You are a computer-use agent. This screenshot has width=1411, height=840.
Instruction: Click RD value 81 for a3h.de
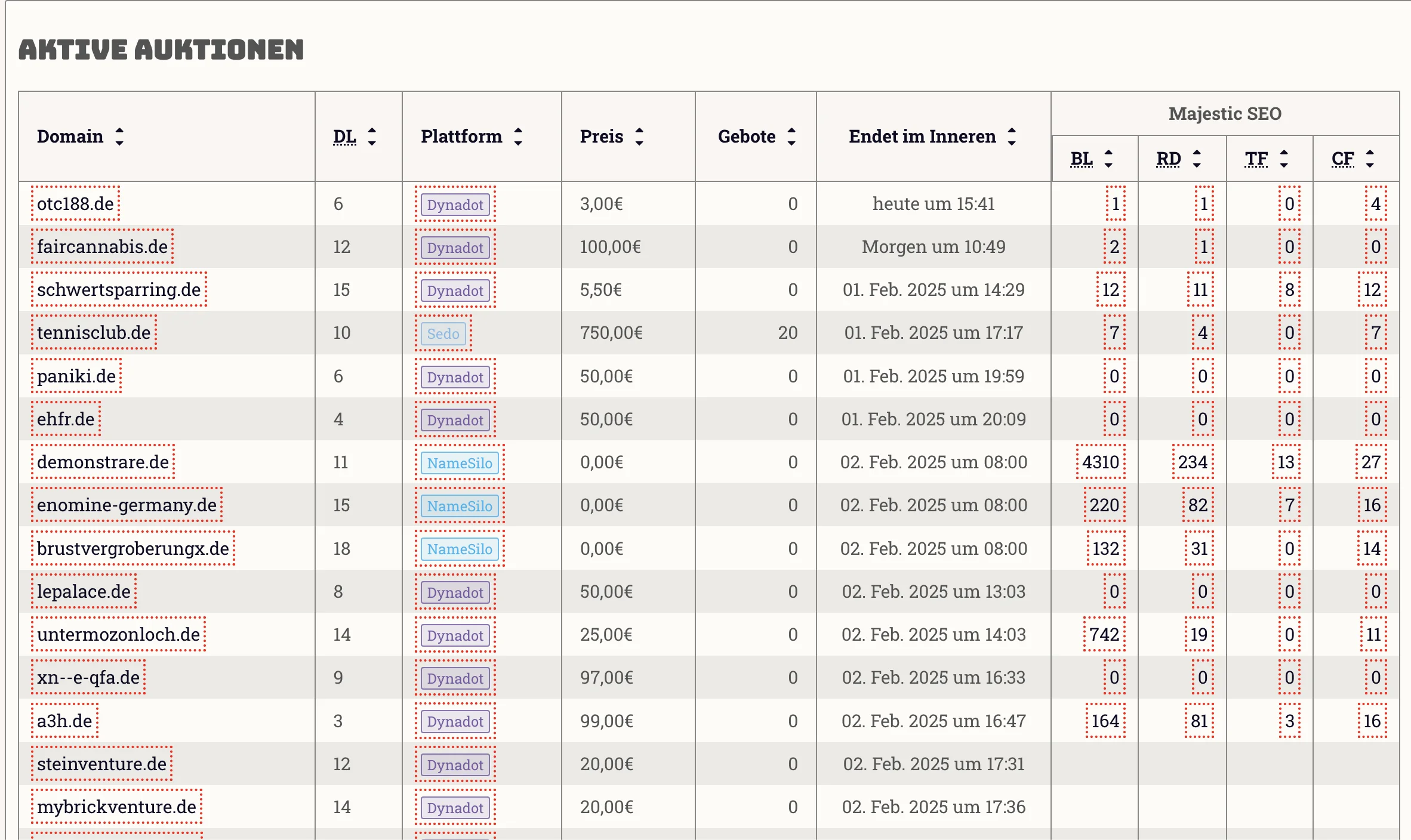(x=1199, y=721)
